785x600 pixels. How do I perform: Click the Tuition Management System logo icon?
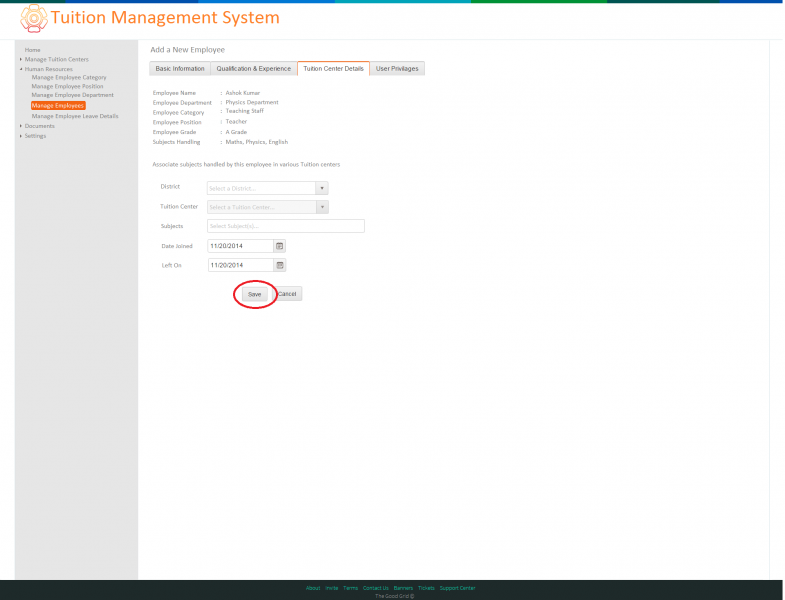[34, 19]
